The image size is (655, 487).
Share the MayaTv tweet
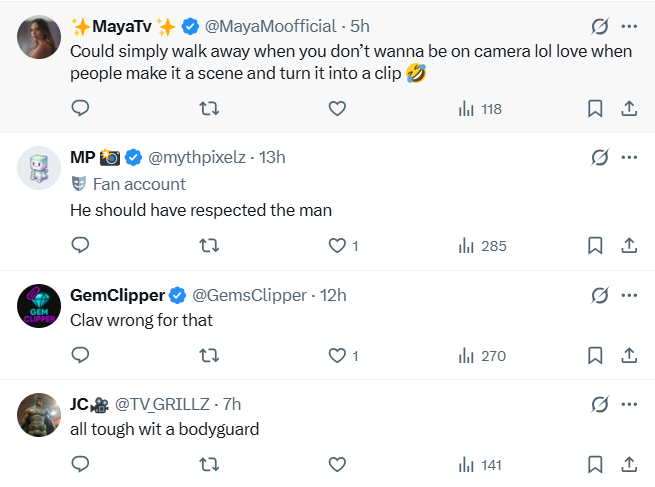pos(629,109)
